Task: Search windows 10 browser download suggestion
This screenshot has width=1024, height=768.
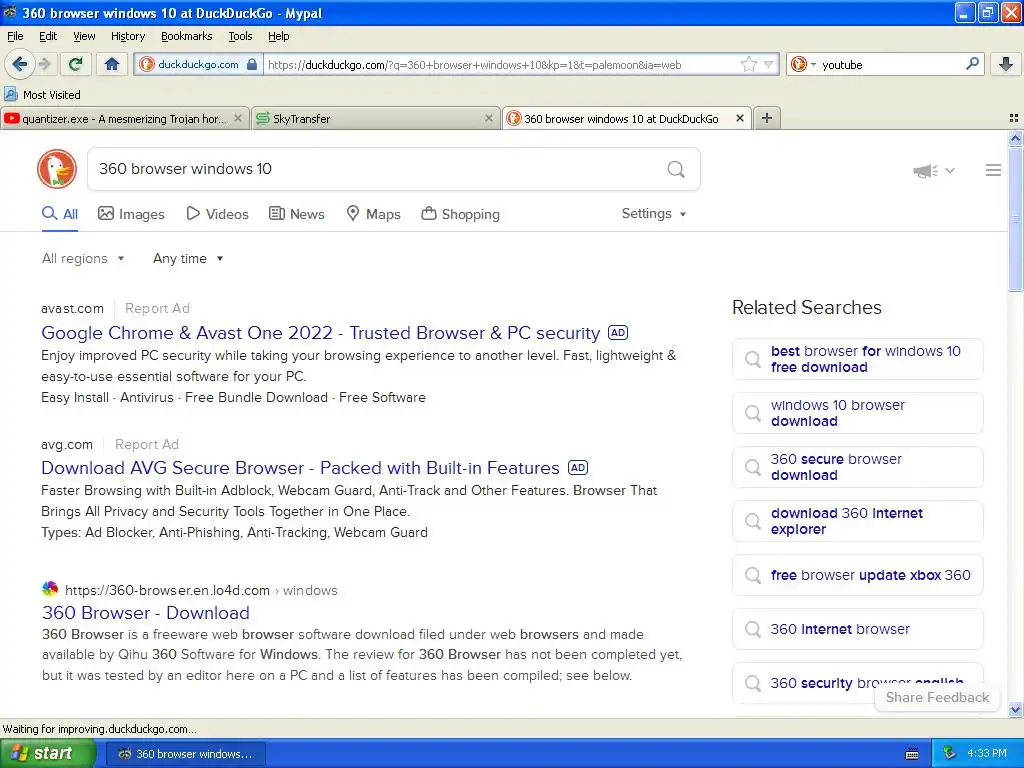Action: tap(857, 413)
